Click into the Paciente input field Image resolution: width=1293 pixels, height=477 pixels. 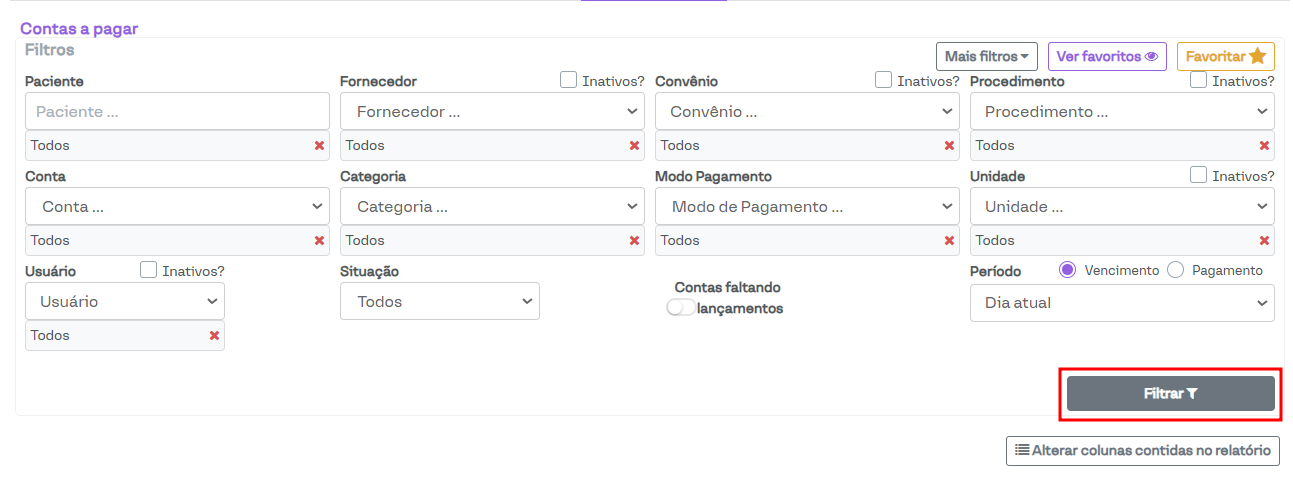[x=177, y=112]
